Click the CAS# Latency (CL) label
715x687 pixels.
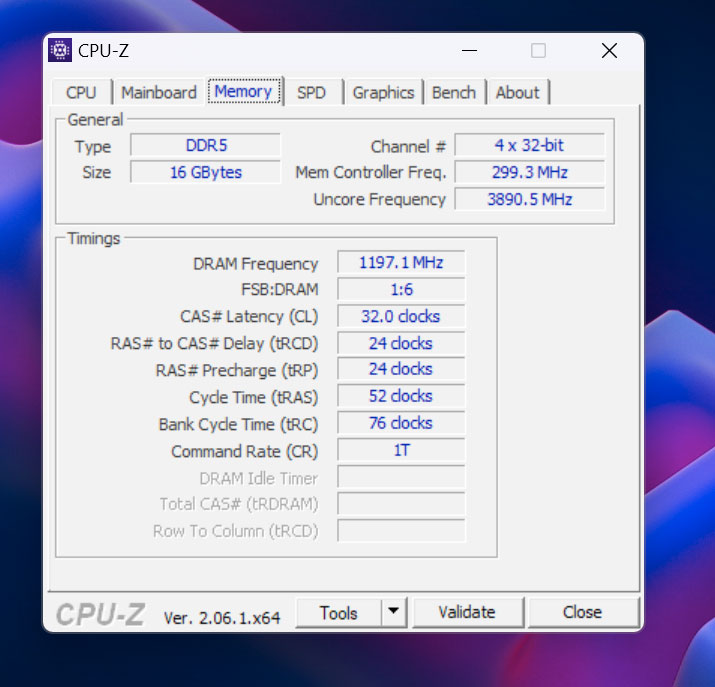point(249,316)
